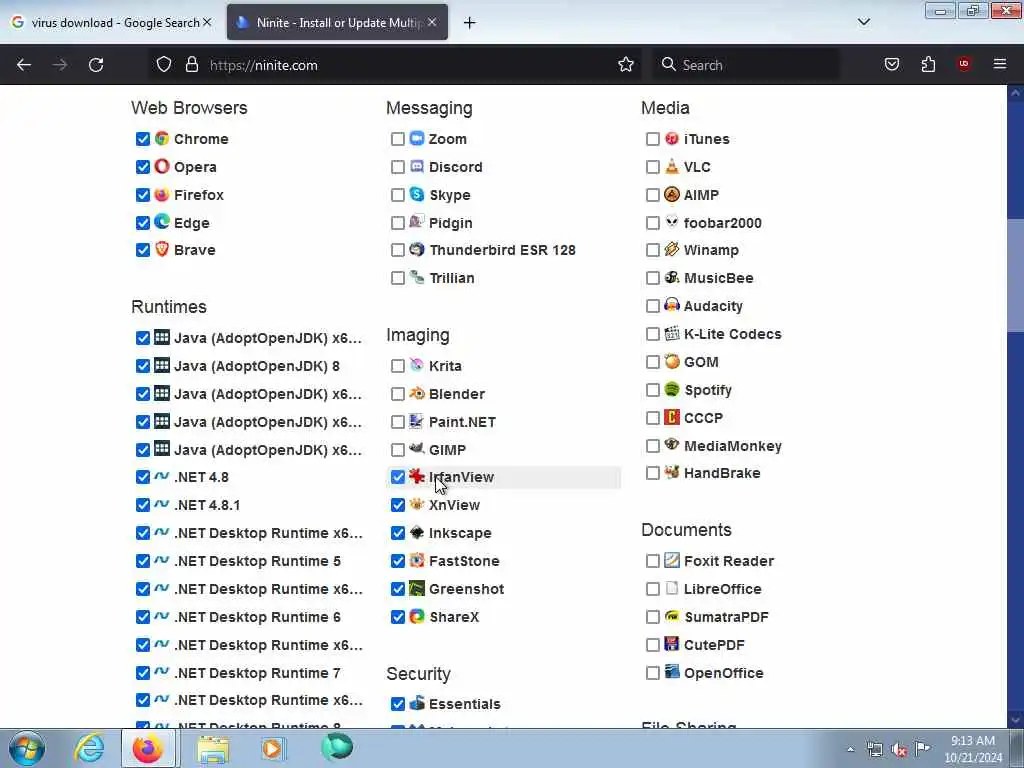
Task: Open Windows Explorer folder from taskbar
Action: [214, 748]
